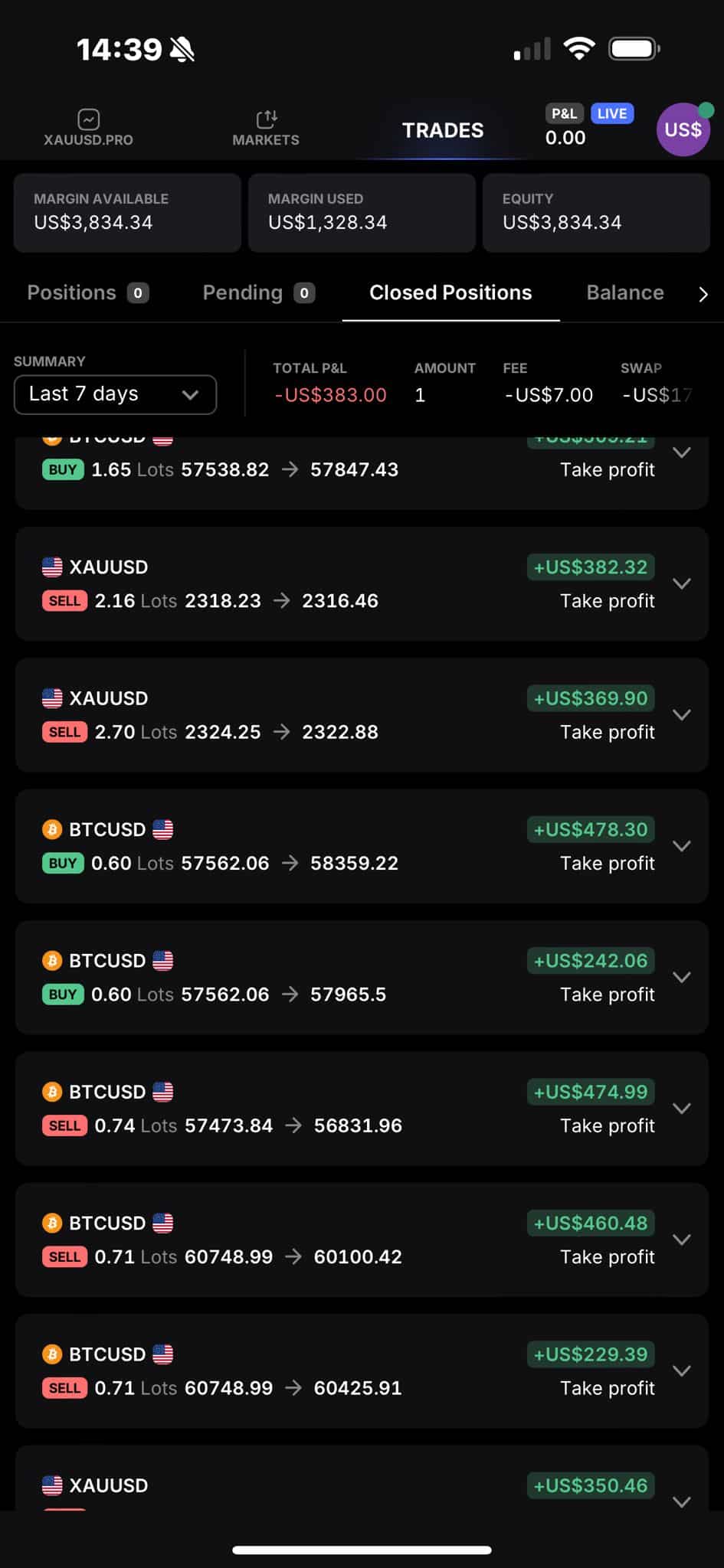This screenshot has width=724, height=1568.
Task: Select the TRADES navigation tab
Action: (x=443, y=130)
